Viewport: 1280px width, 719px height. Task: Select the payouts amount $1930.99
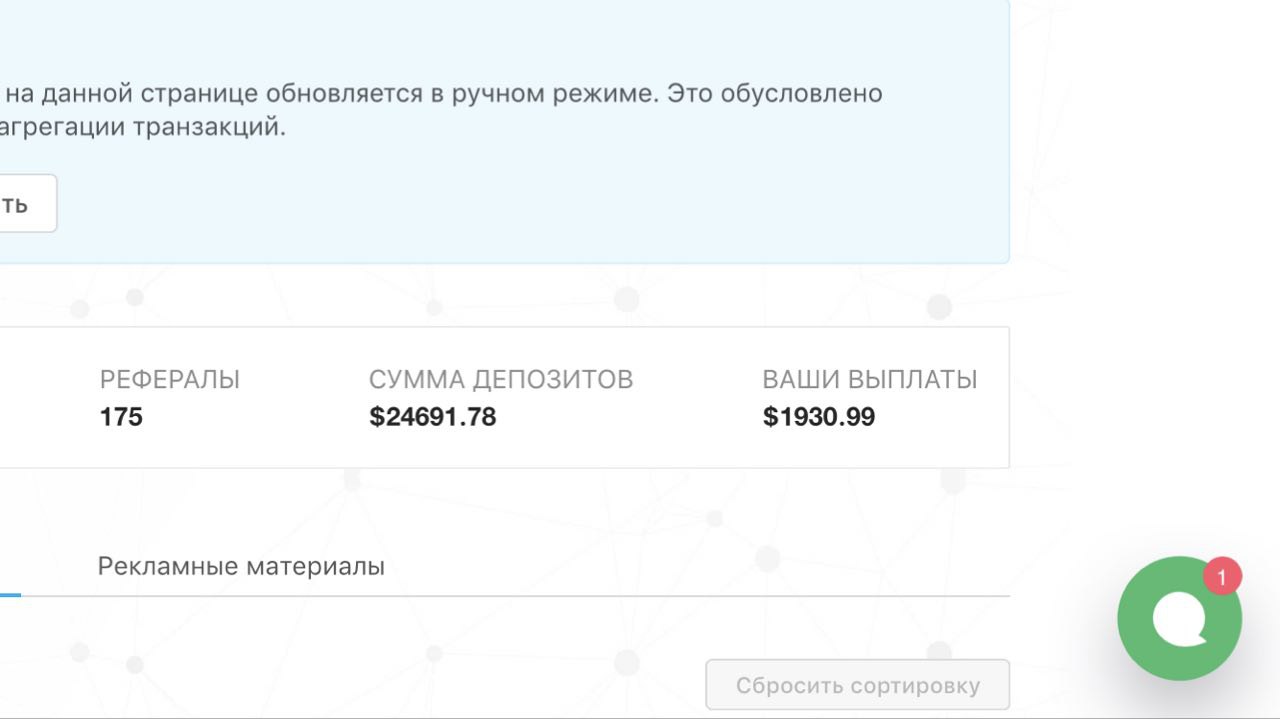(x=819, y=417)
